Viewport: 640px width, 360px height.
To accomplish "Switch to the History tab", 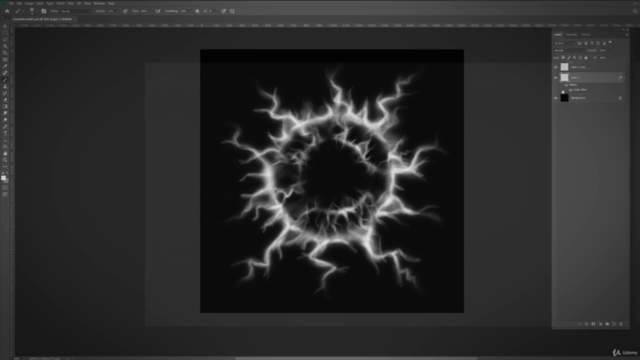I will click(586, 35).
